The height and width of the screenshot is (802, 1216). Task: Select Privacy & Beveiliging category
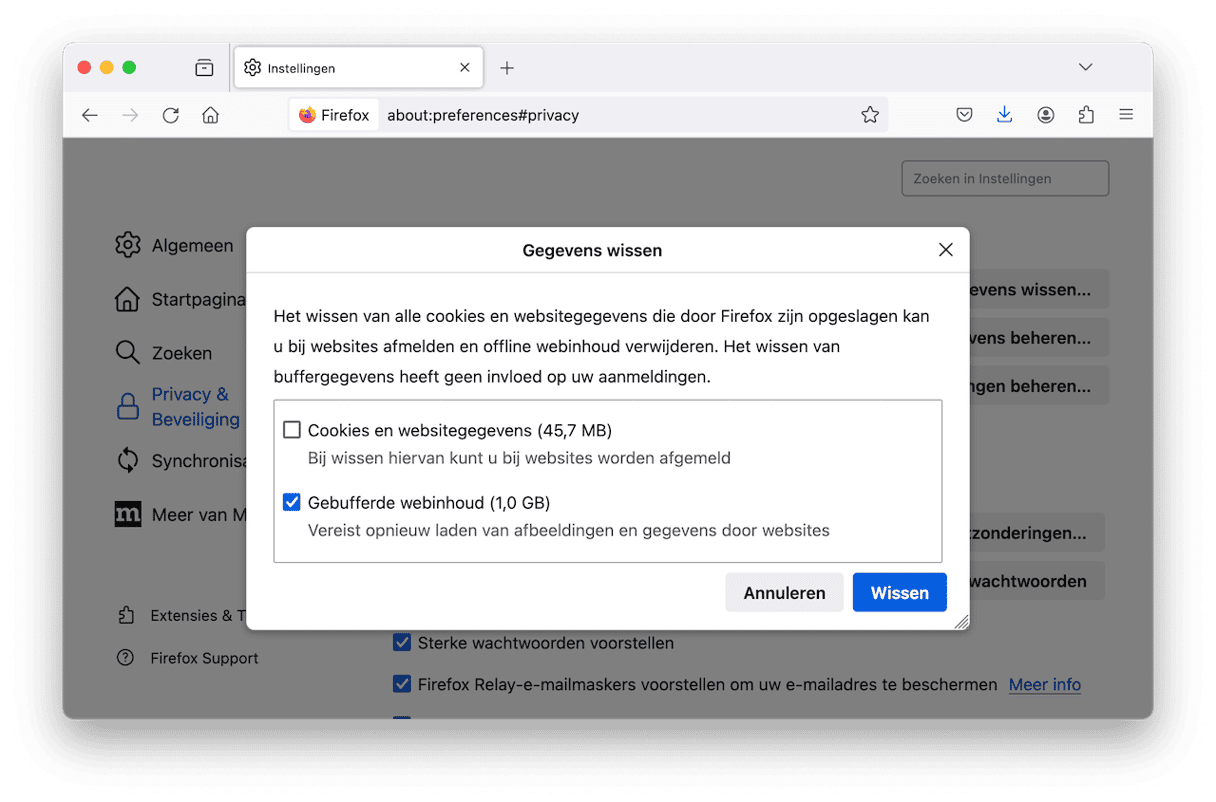pyautogui.click(x=178, y=407)
